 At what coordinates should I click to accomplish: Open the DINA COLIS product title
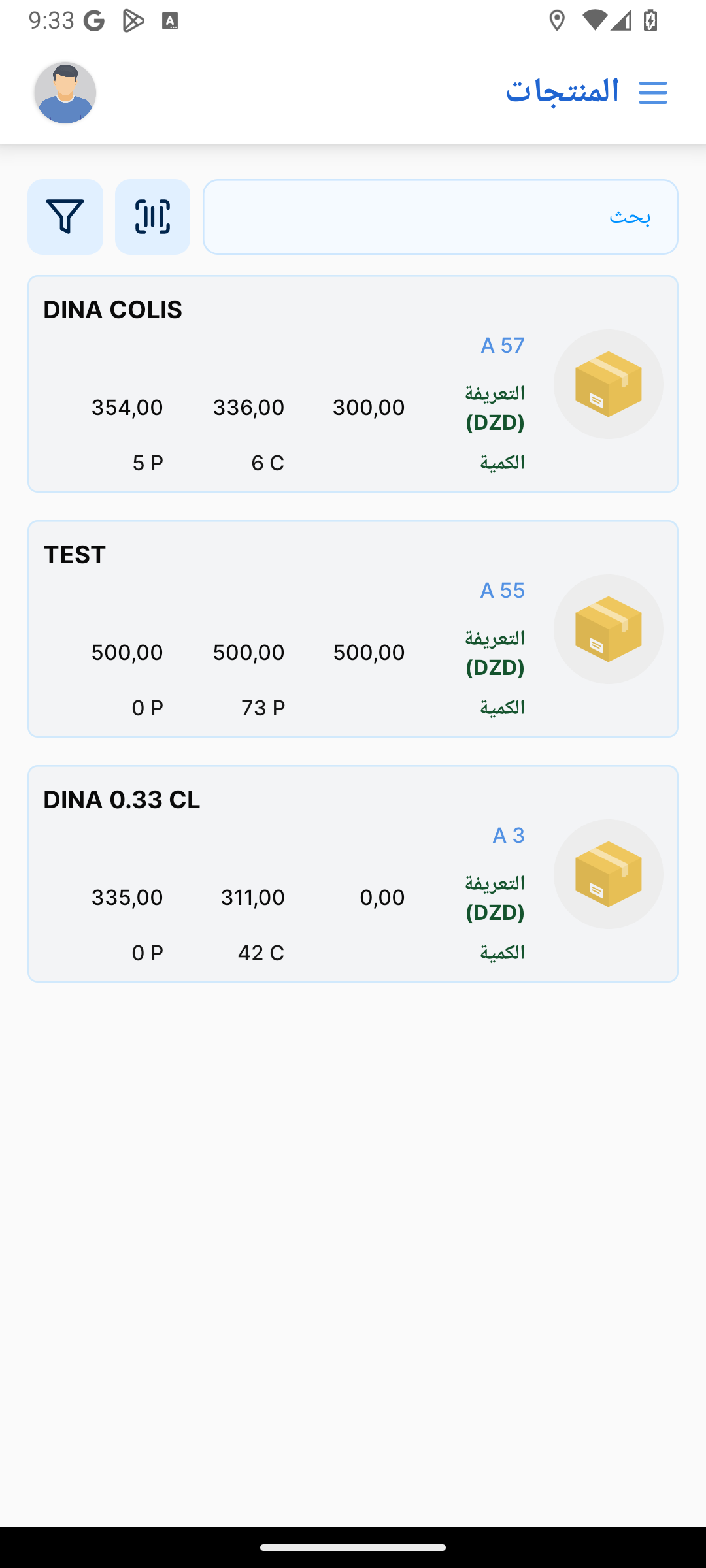112,310
